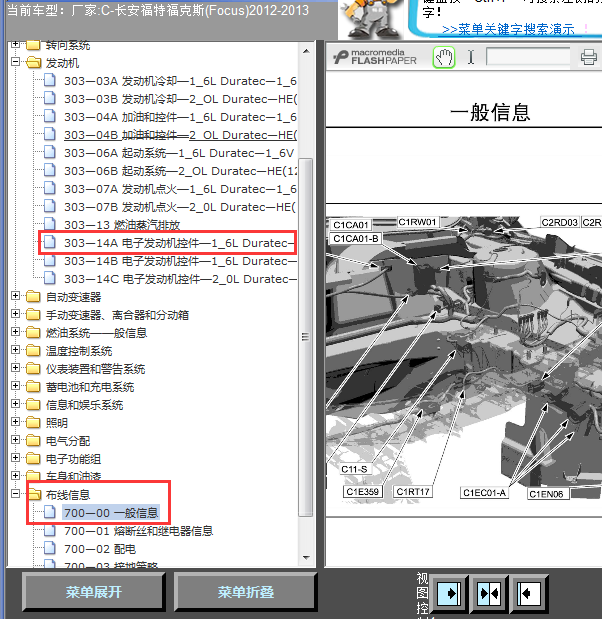
Task: Click the 发动机 folder icon
Action: [34, 62]
